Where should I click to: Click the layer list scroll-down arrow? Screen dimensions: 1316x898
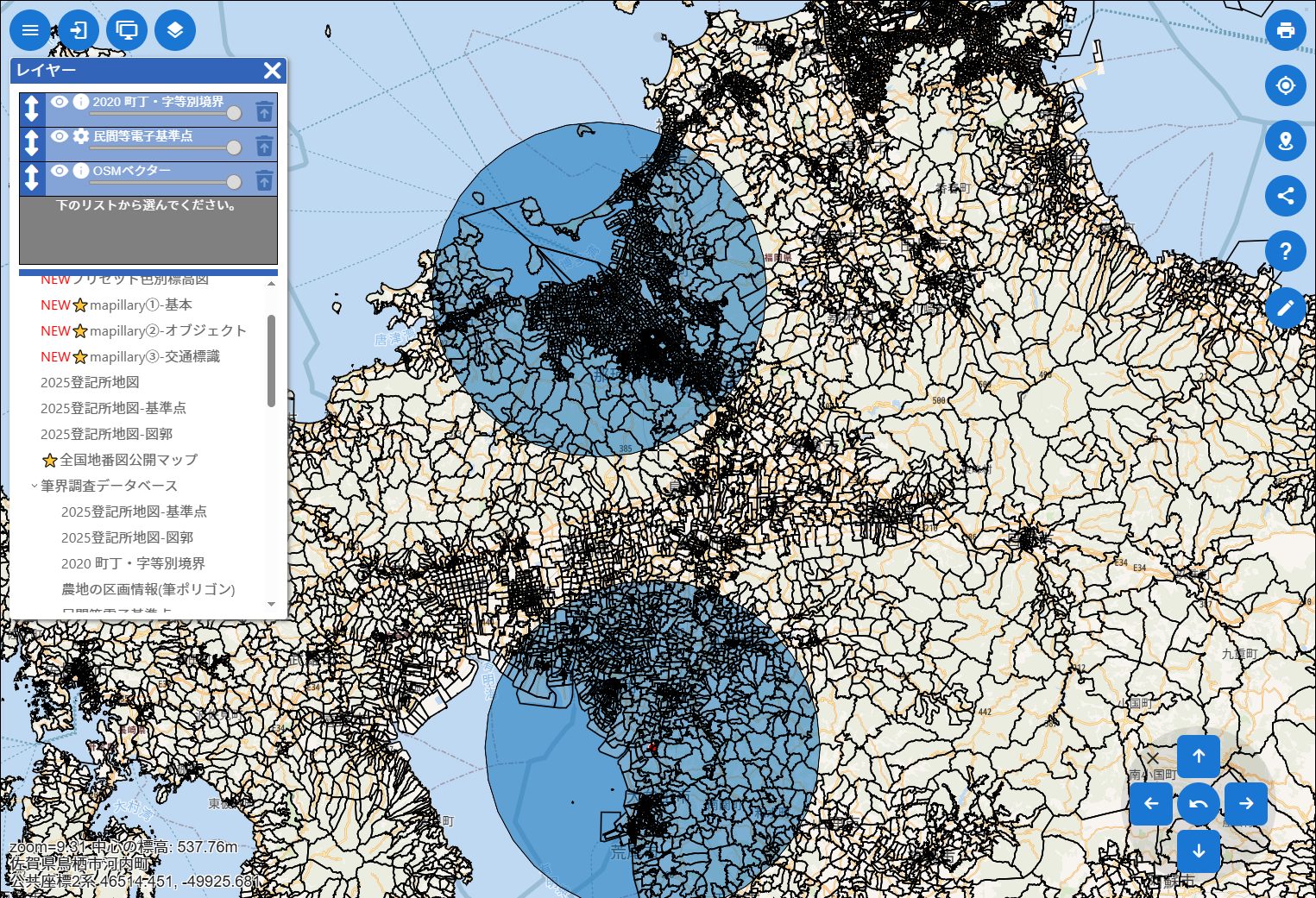coord(272,604)
